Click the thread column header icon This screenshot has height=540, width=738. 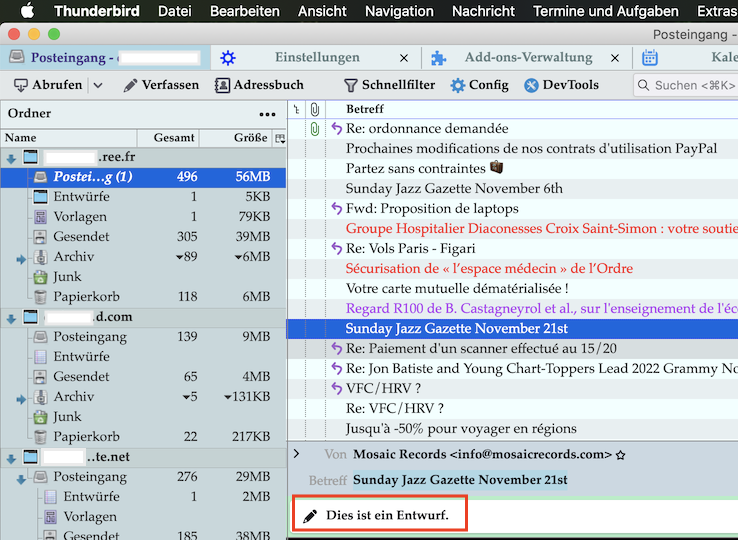(296, 108)
